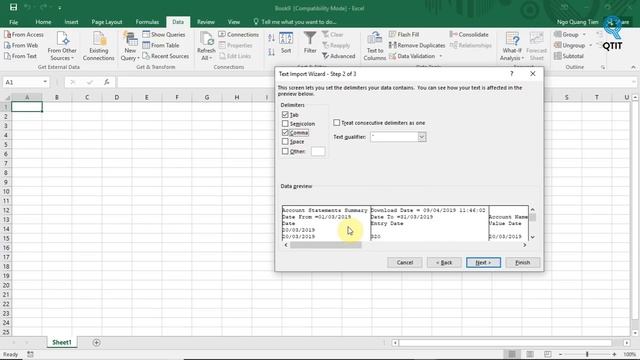
Task: Click Show Queries in ribbon
Action: tap(164, 35)
